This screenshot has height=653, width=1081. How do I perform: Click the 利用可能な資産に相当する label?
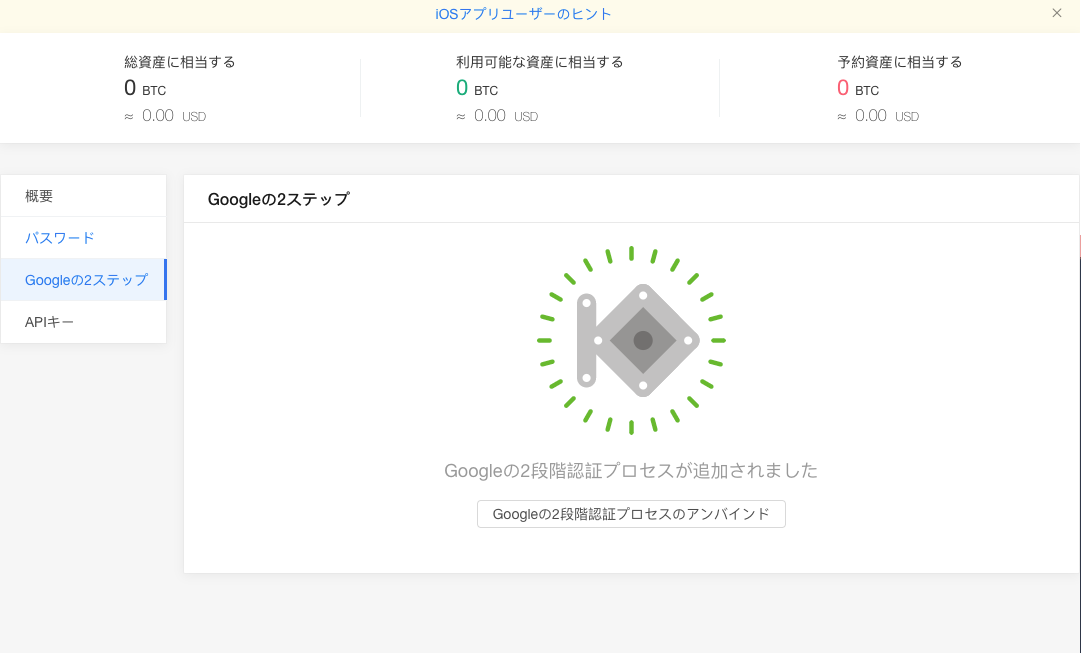point(540,62)
